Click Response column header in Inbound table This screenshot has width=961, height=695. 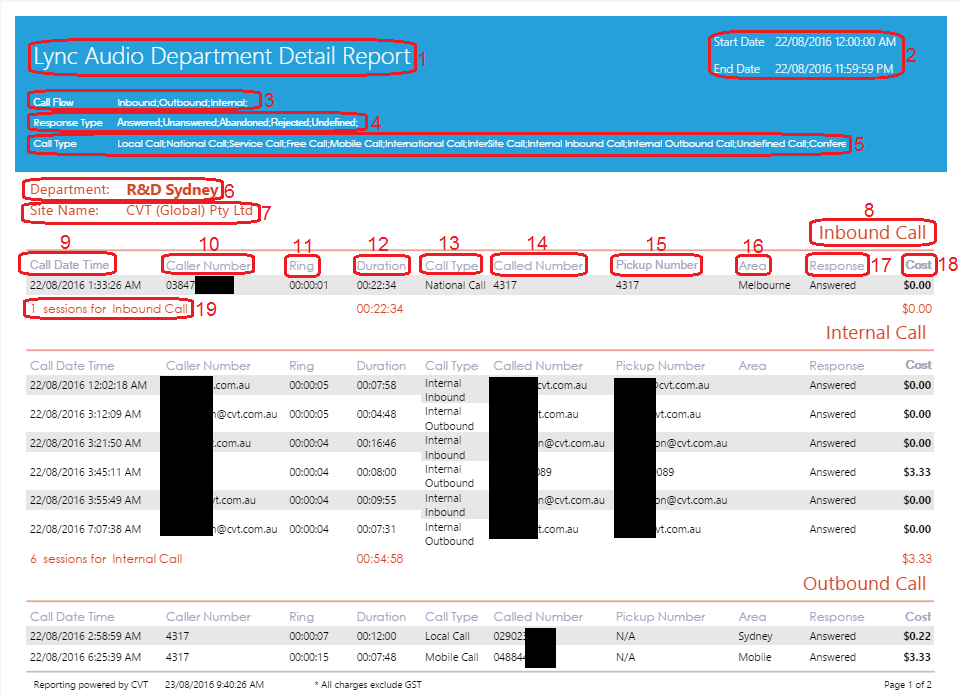click(836, 265)
